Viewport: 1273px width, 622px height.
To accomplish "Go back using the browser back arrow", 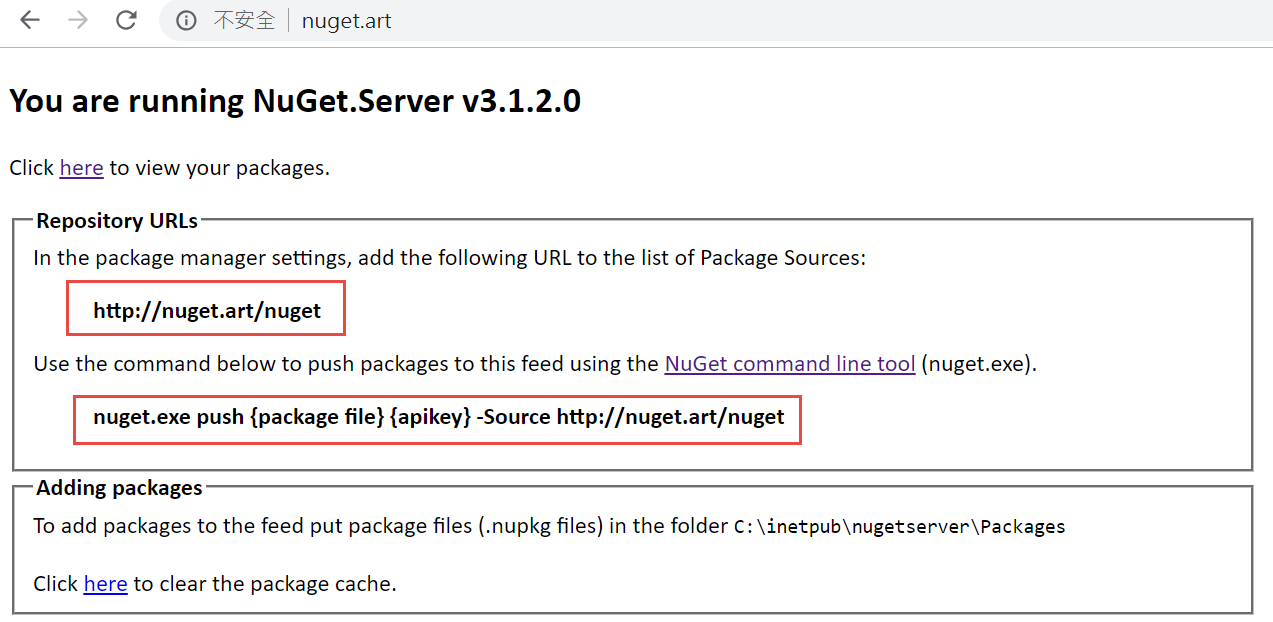I will [30, 20].
